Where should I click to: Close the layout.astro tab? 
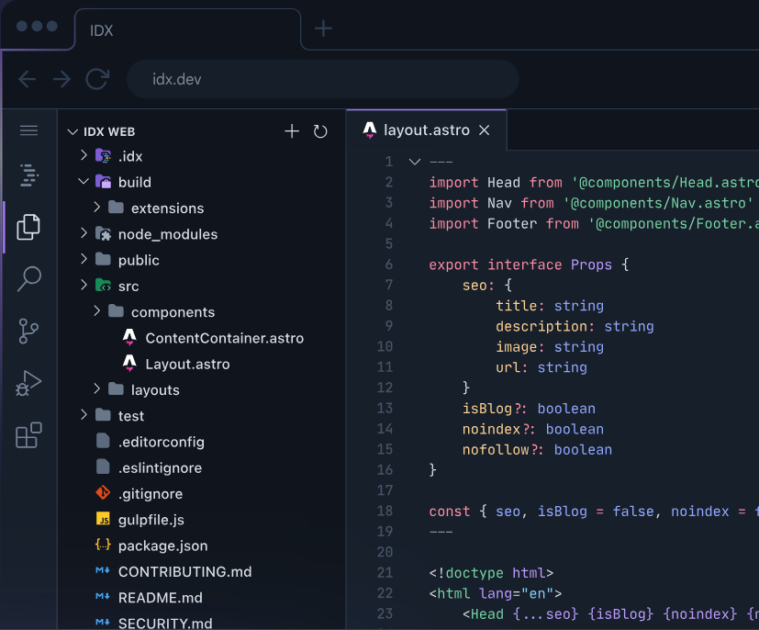coord(484,130)
